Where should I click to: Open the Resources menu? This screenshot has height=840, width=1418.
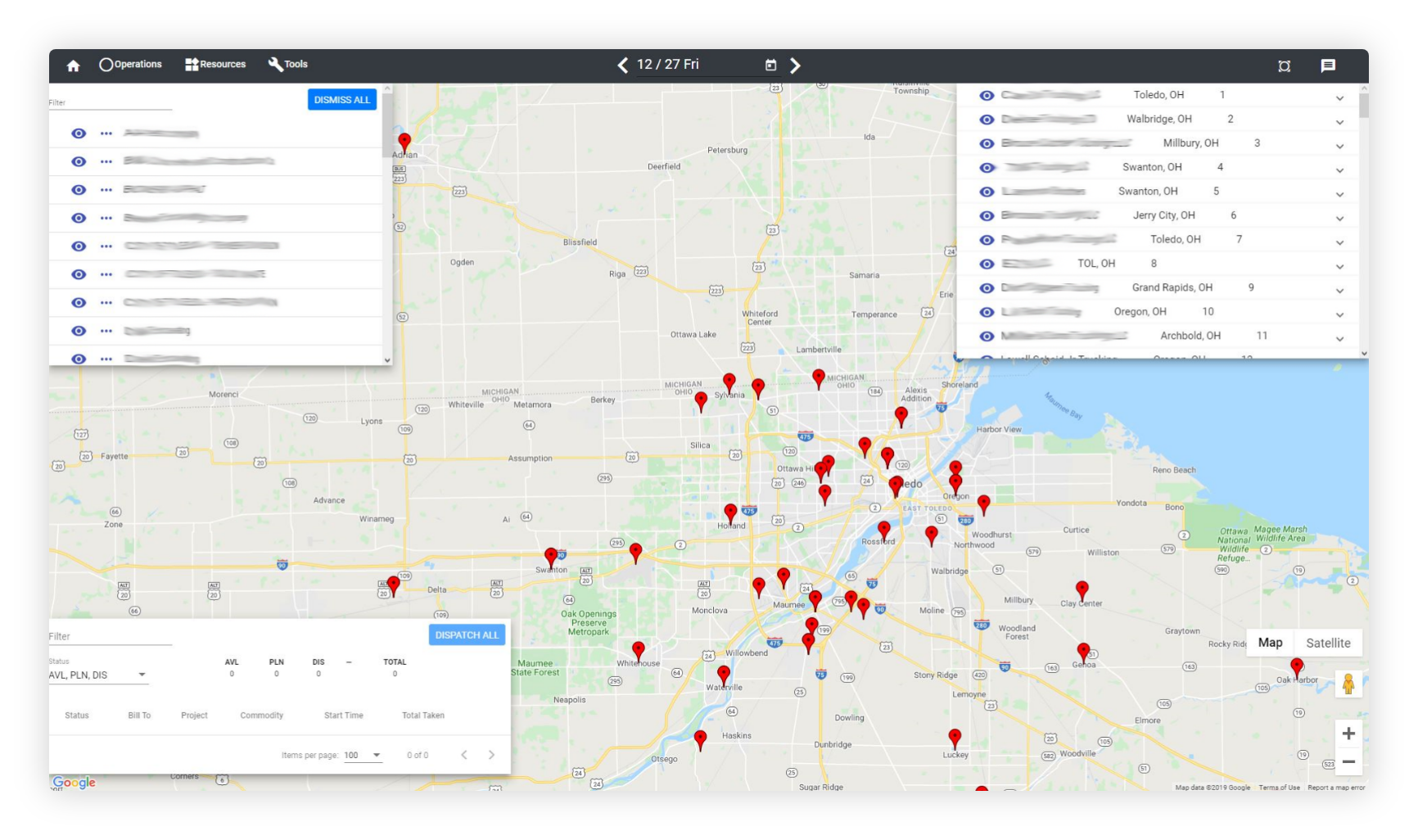[x=215, y=65]
